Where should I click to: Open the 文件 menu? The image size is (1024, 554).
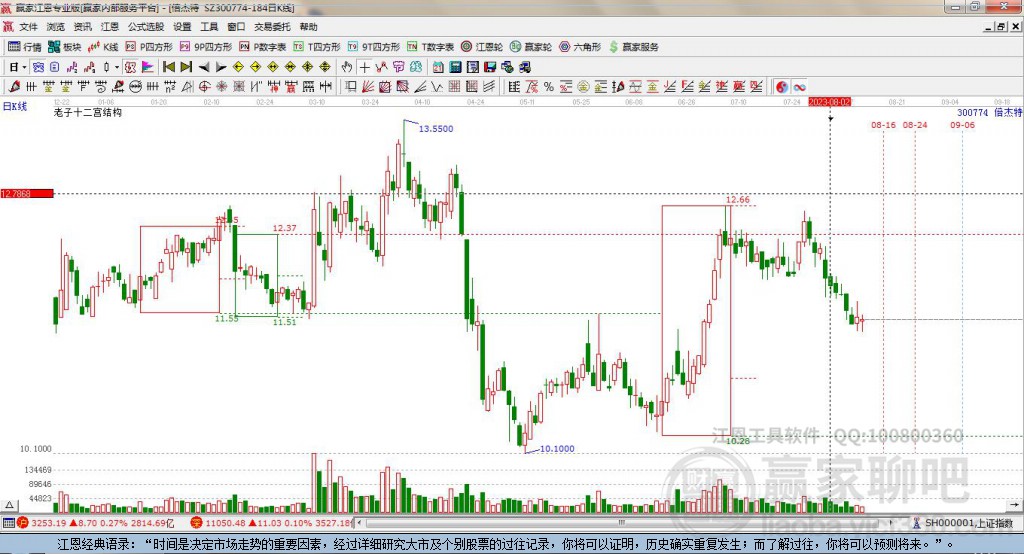click(28, 27)
